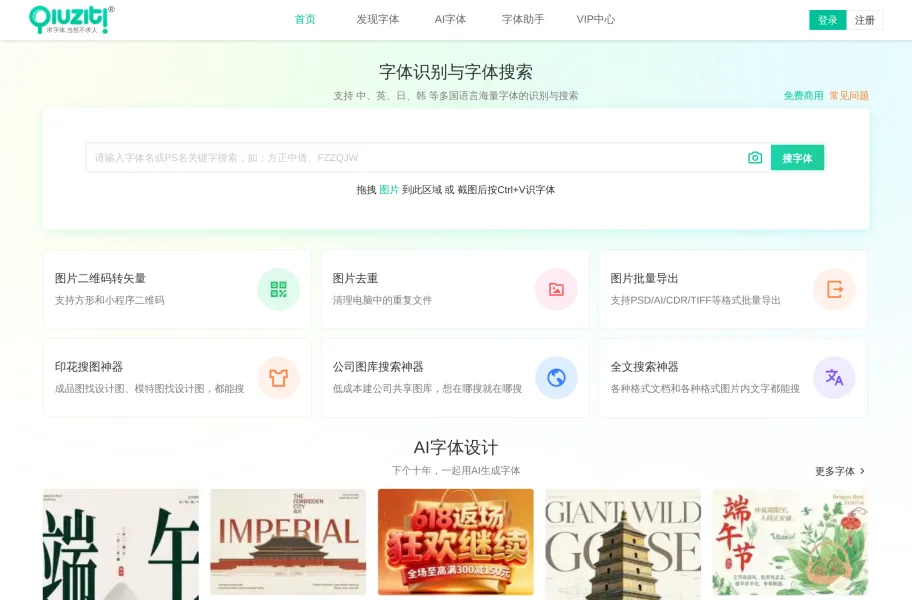Image resolution: width=912 pixels, height=600 pixels.
Task: Open camera image upload icon in search bar
Action: (x=755, y=158)
